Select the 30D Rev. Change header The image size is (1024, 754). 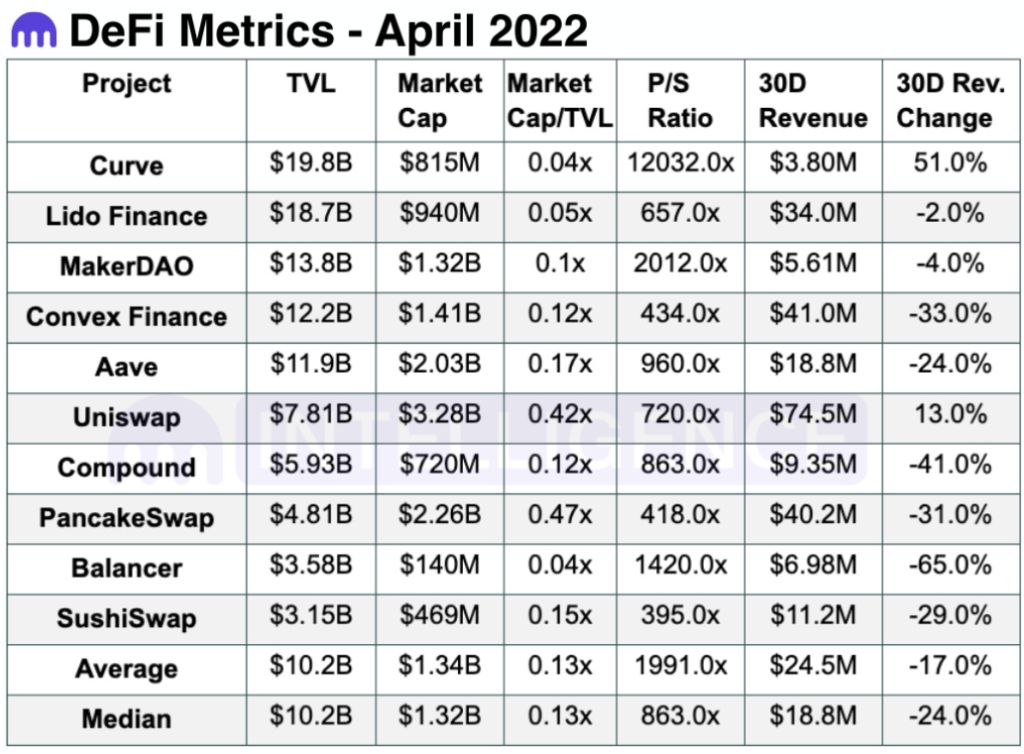click(x=949, y=101)
